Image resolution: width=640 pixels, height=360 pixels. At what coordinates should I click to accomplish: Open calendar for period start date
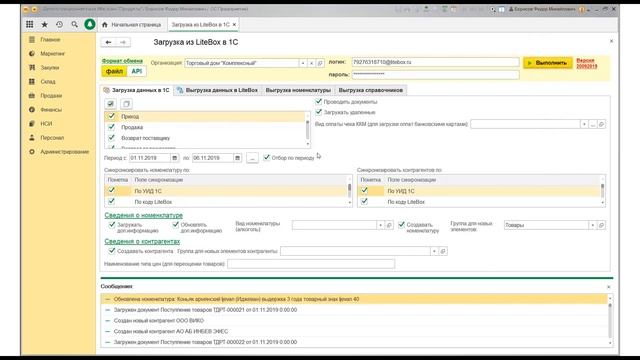tap(175, 158)
